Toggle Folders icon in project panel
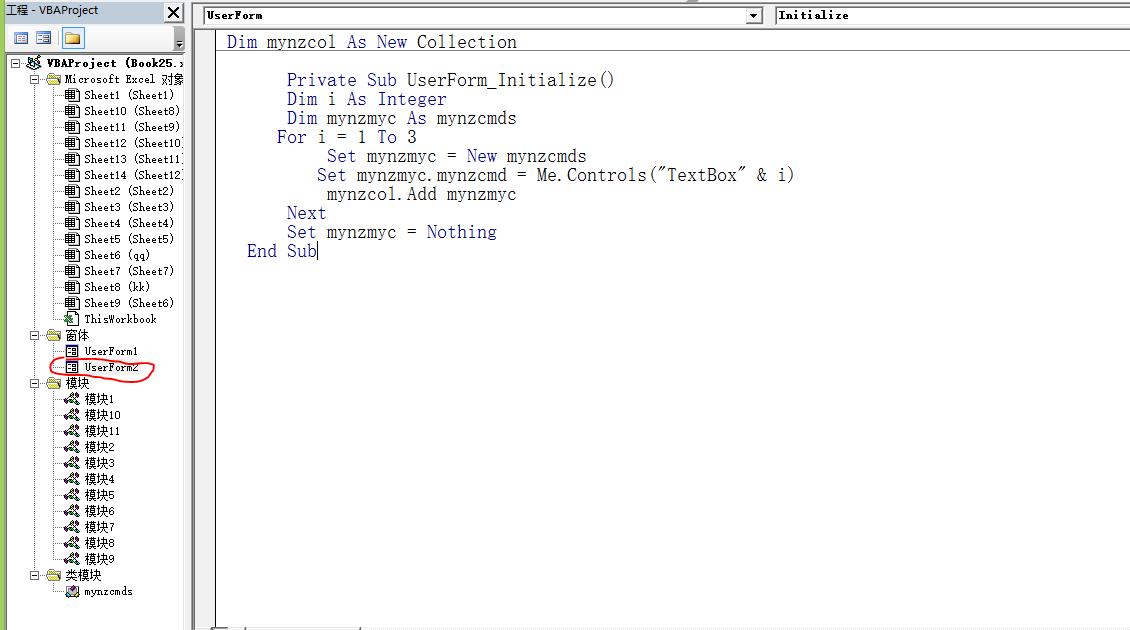Image resolution: width=1130 pixels, height=630 pixels. [x=73, y=37]
